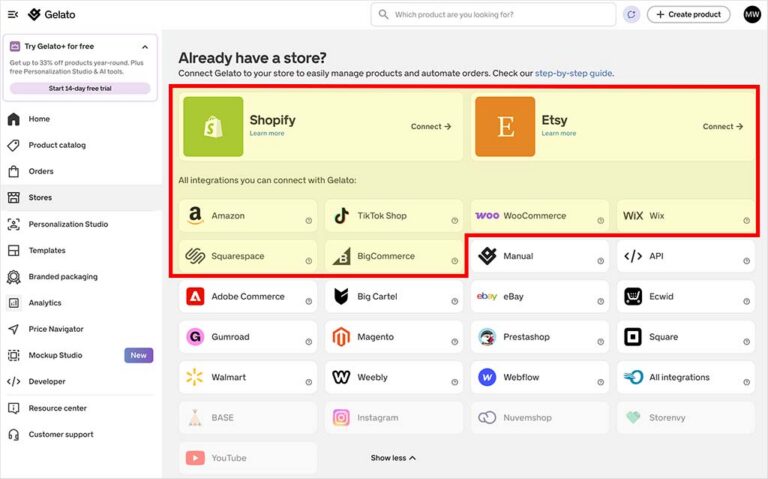Click the Ecwid logo icon
Screen dimensions: 768x479
633,296
